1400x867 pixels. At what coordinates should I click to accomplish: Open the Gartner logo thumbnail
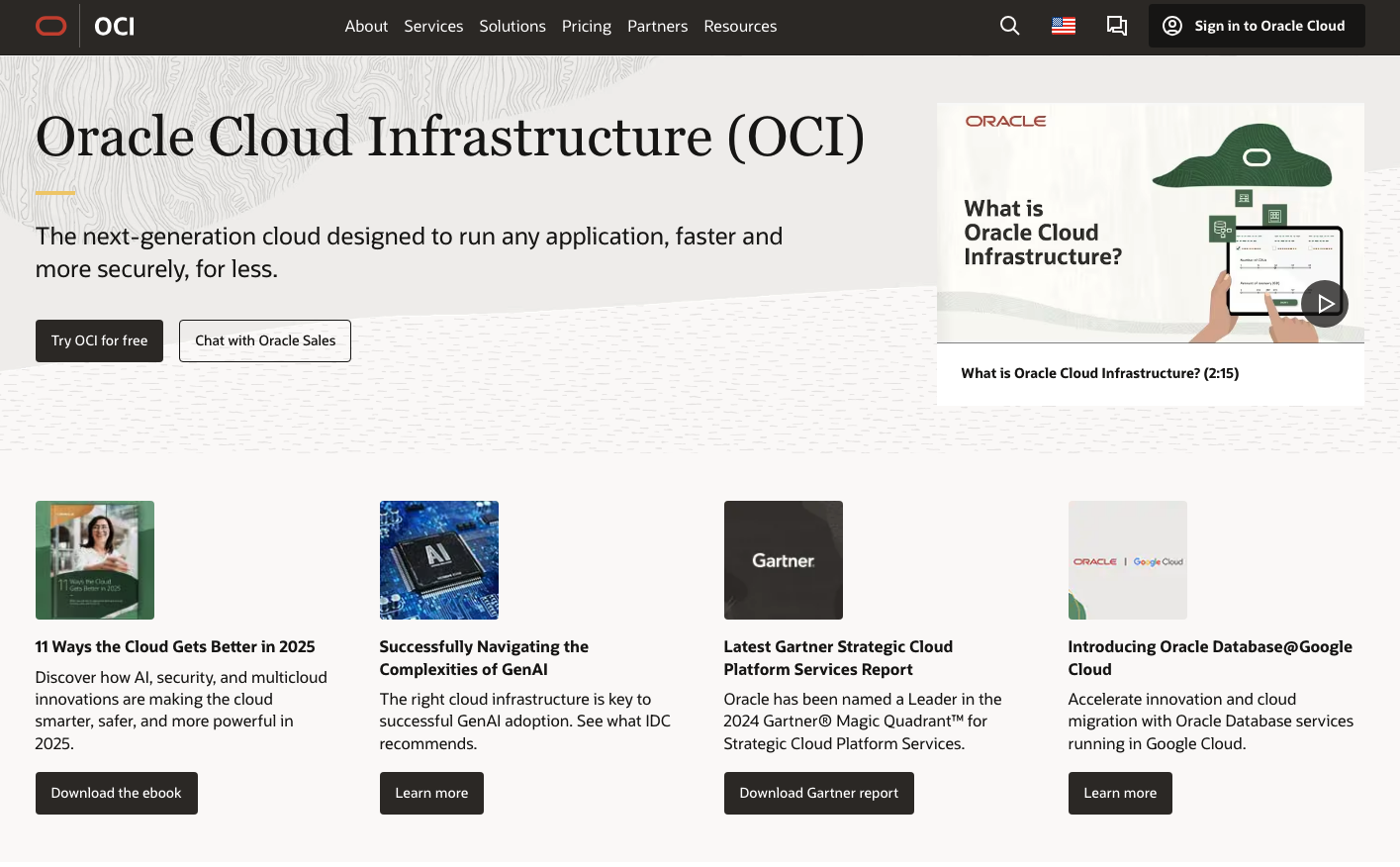784,560
